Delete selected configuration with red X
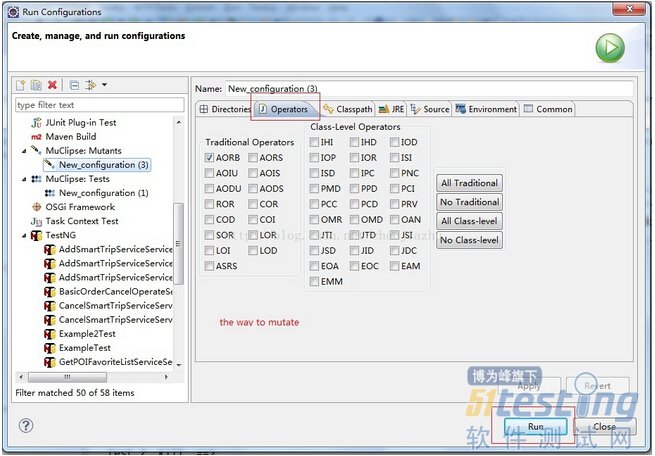 coord(52,85)
